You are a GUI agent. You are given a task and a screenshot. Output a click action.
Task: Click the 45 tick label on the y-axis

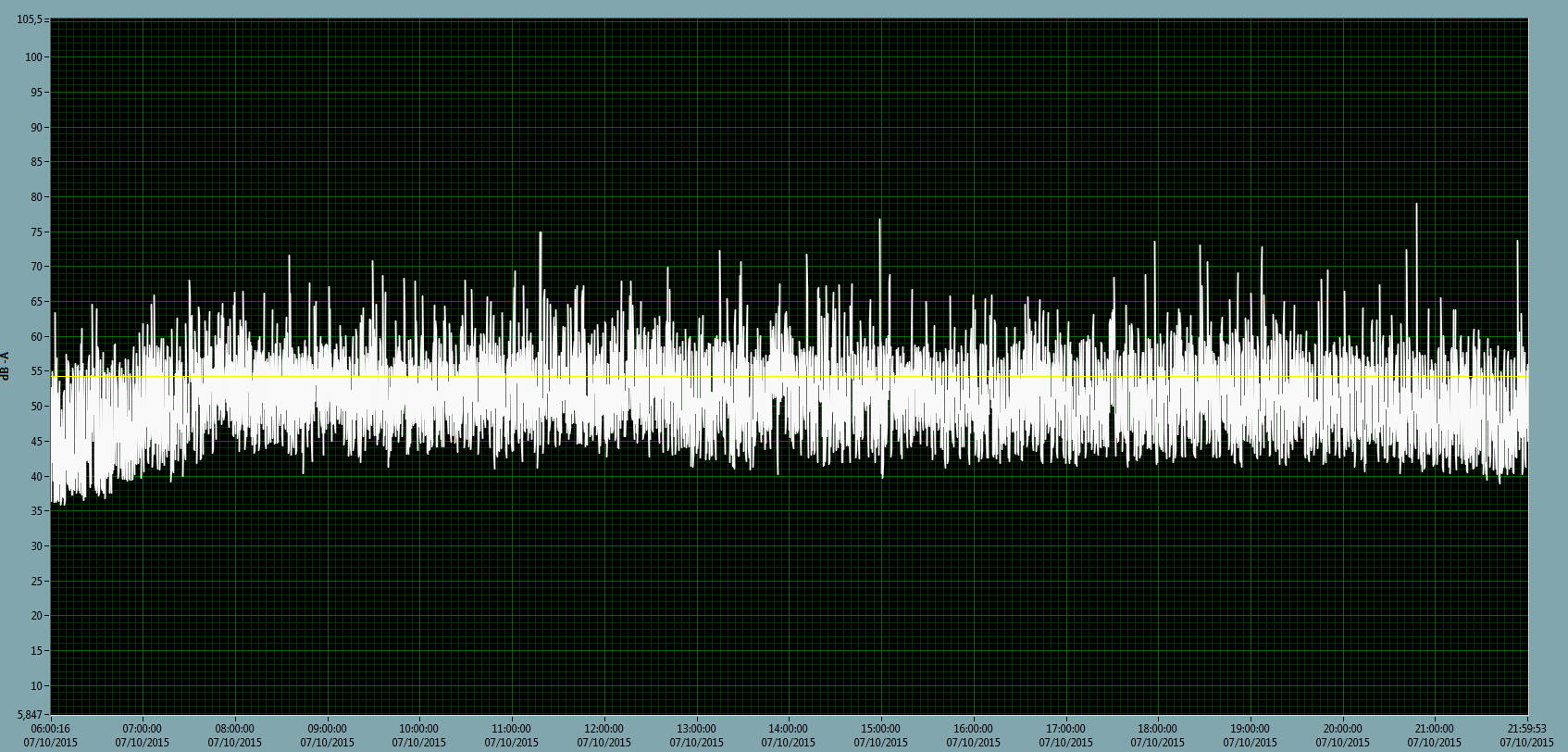(x=38, y=442)
